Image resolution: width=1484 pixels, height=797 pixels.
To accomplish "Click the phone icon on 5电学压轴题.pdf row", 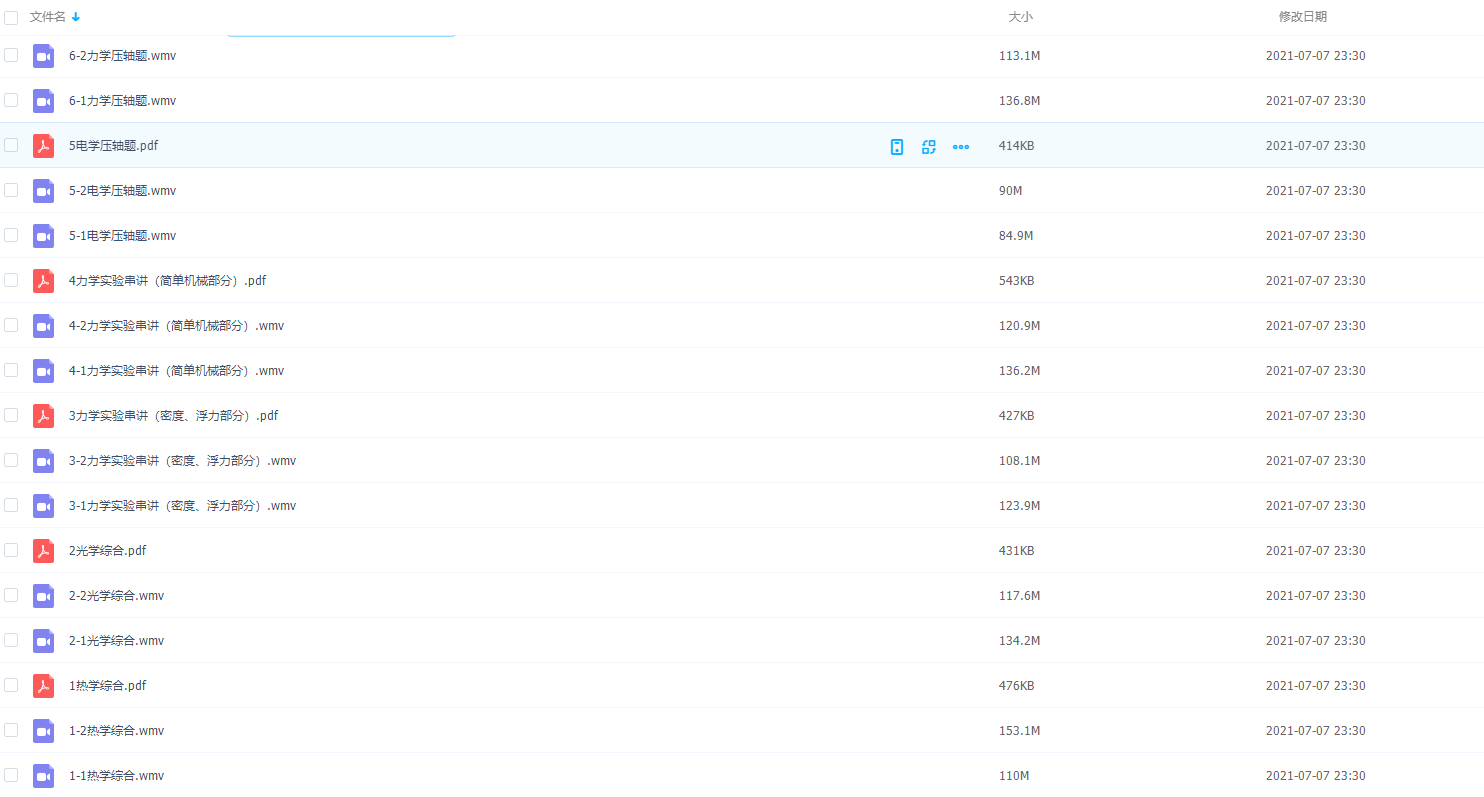I will point(897,147).
